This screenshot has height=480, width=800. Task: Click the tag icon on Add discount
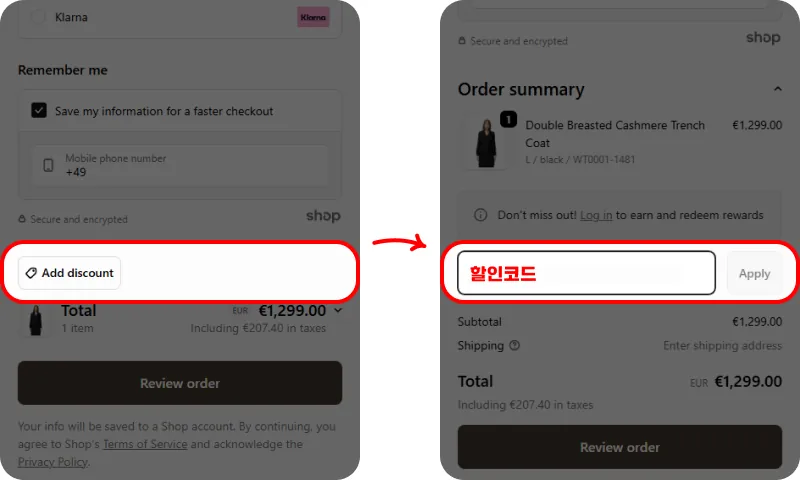(31, 273)
